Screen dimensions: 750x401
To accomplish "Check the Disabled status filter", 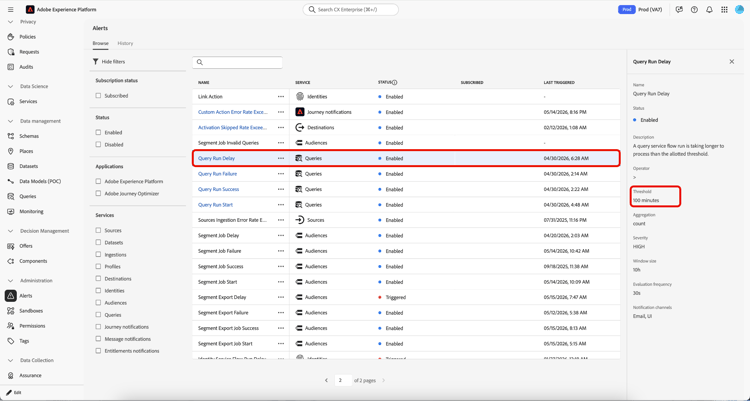I will coord(98,145).
